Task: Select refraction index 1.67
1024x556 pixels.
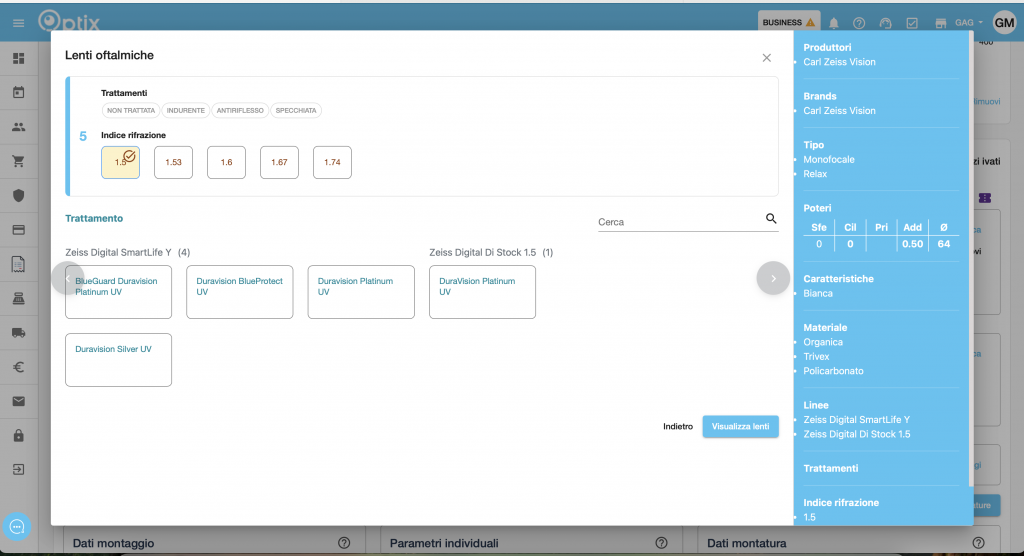Action: click(x=279, y=162)
